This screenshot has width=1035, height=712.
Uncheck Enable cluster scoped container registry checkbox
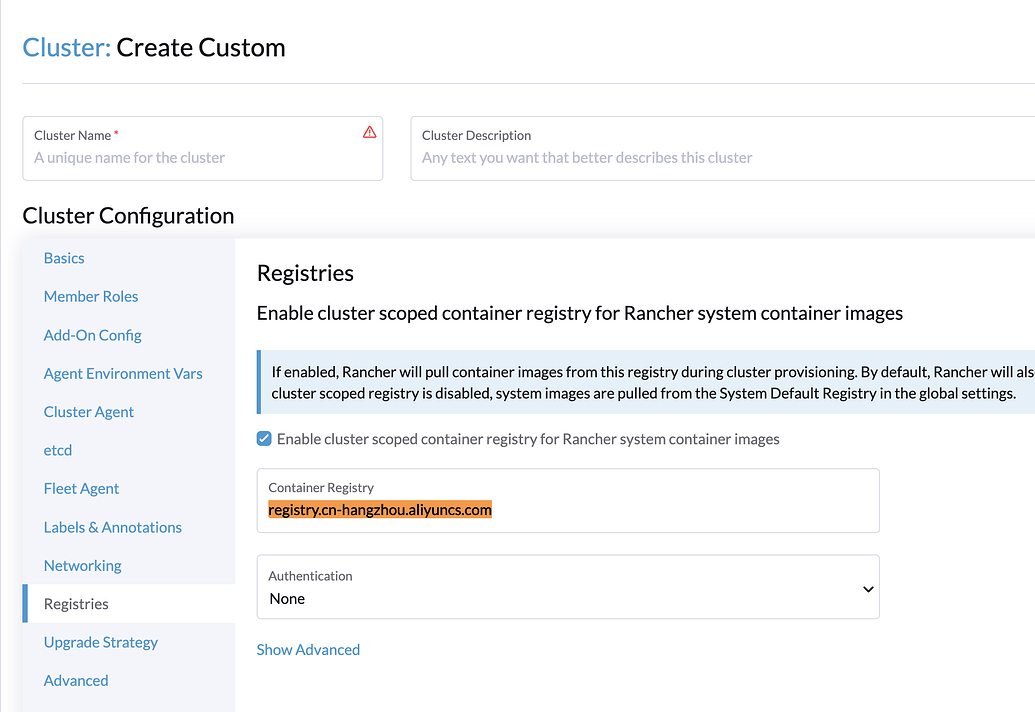coord(264,439)
